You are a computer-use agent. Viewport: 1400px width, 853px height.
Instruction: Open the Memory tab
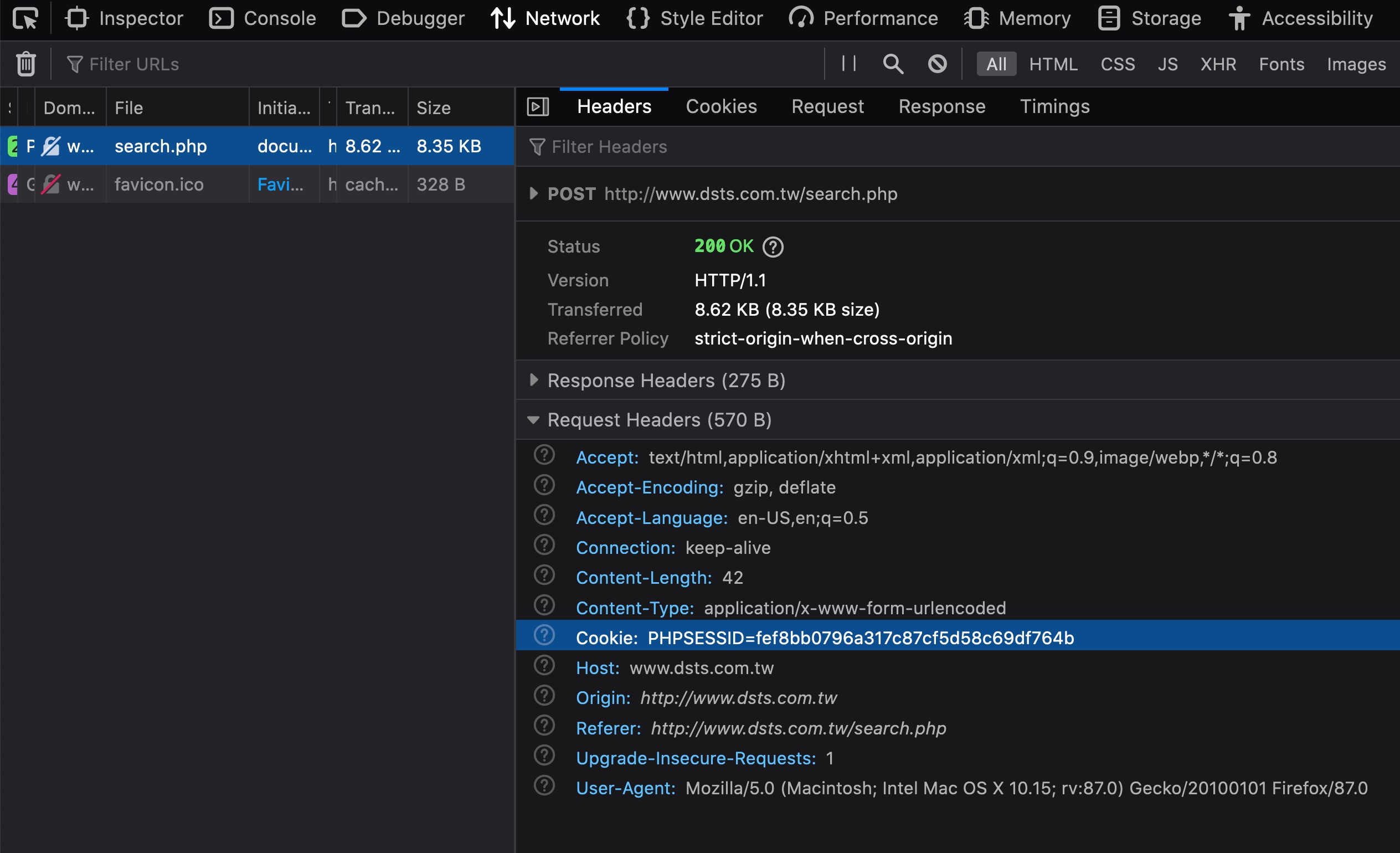(1018, 19)
